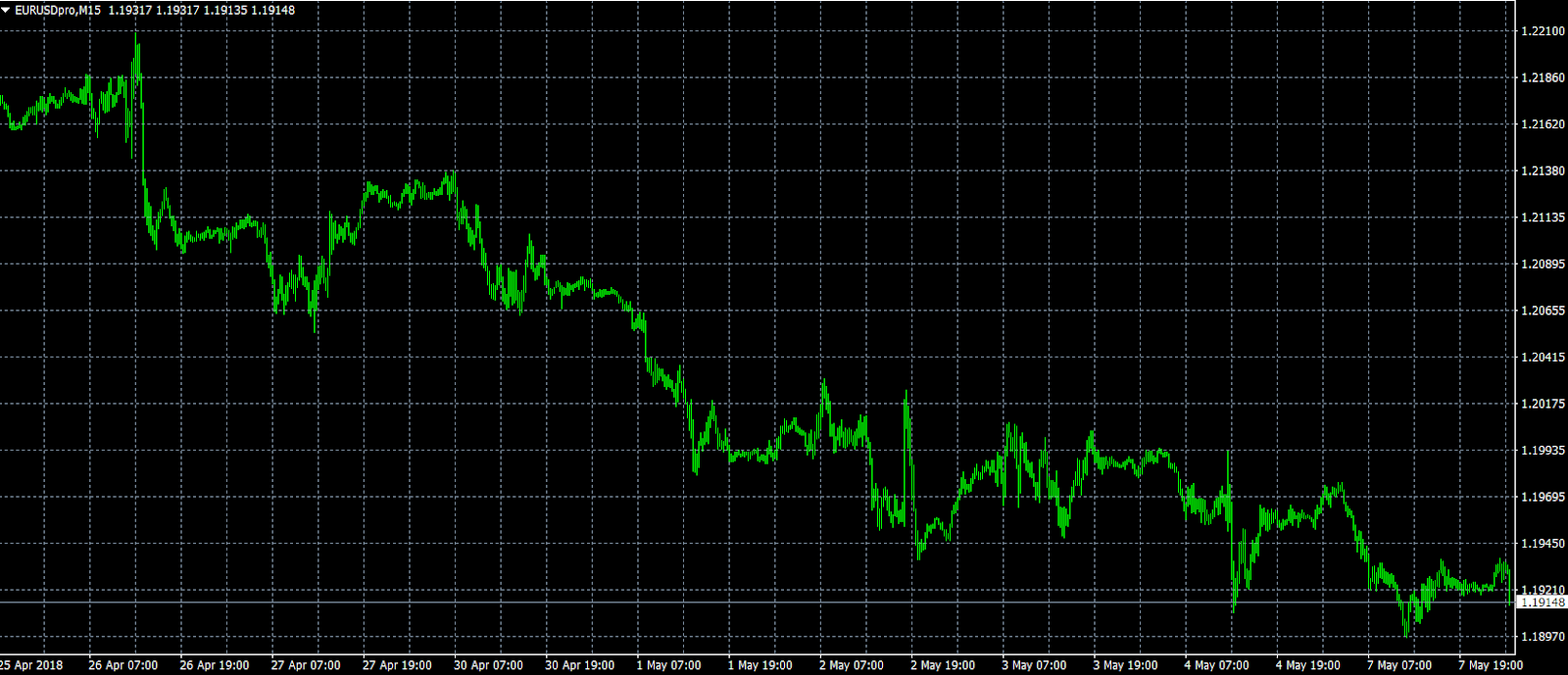
Task: Click the 1.21860 price scale label
Action: click(x=1543, y=77)
